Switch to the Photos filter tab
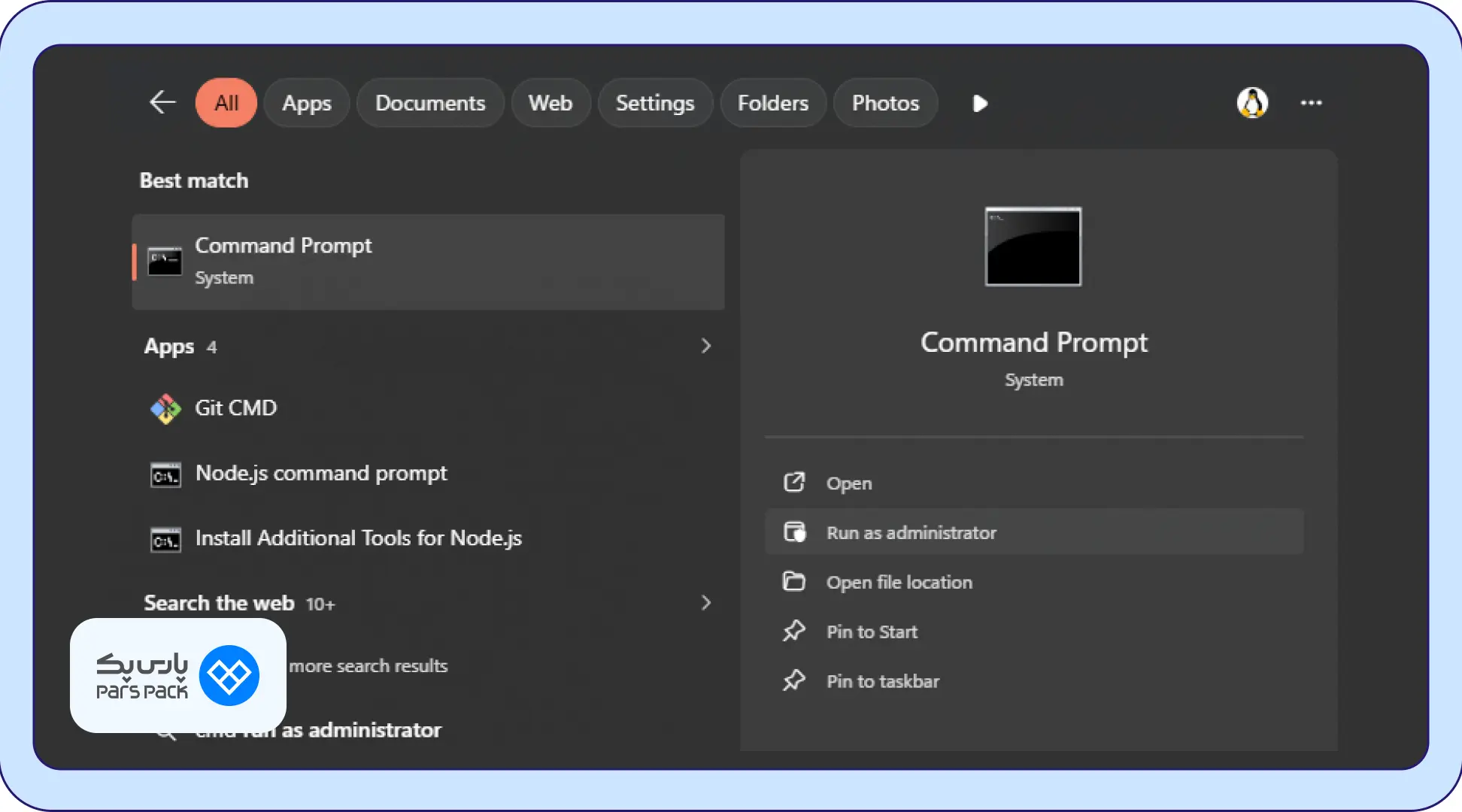Screen dimensions: 1462x812 click(x=885, y=103)
